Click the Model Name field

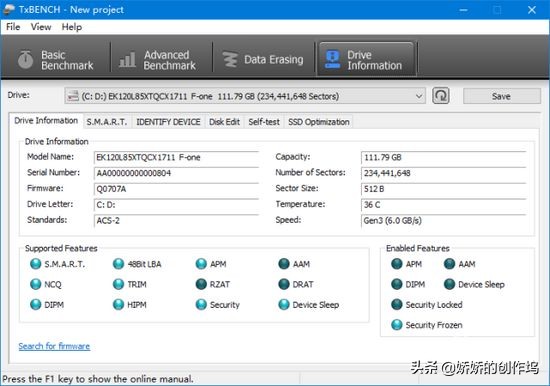pos(176,157)
